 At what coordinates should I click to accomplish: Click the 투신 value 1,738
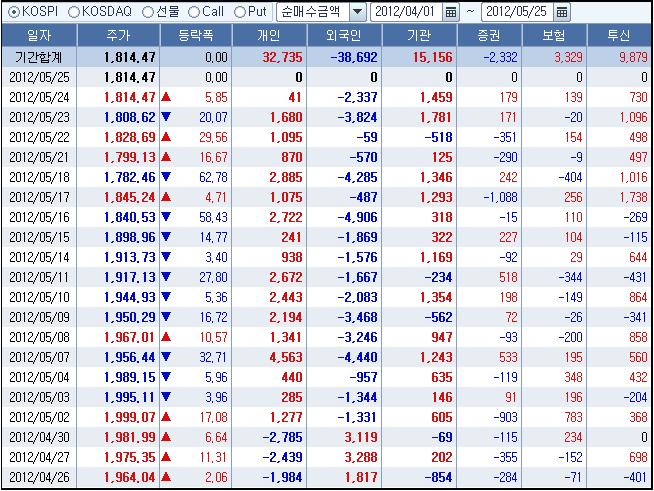[x=634, y=197]
